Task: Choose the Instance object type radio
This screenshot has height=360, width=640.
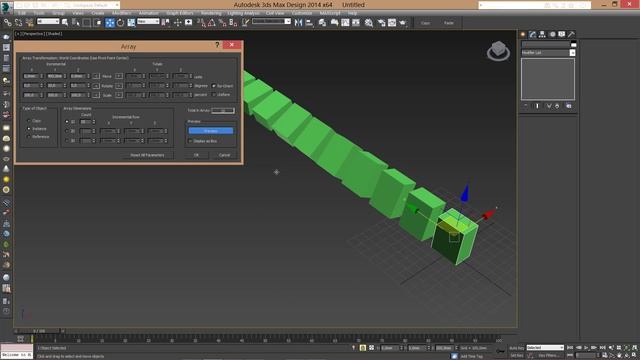Action: 29,129
